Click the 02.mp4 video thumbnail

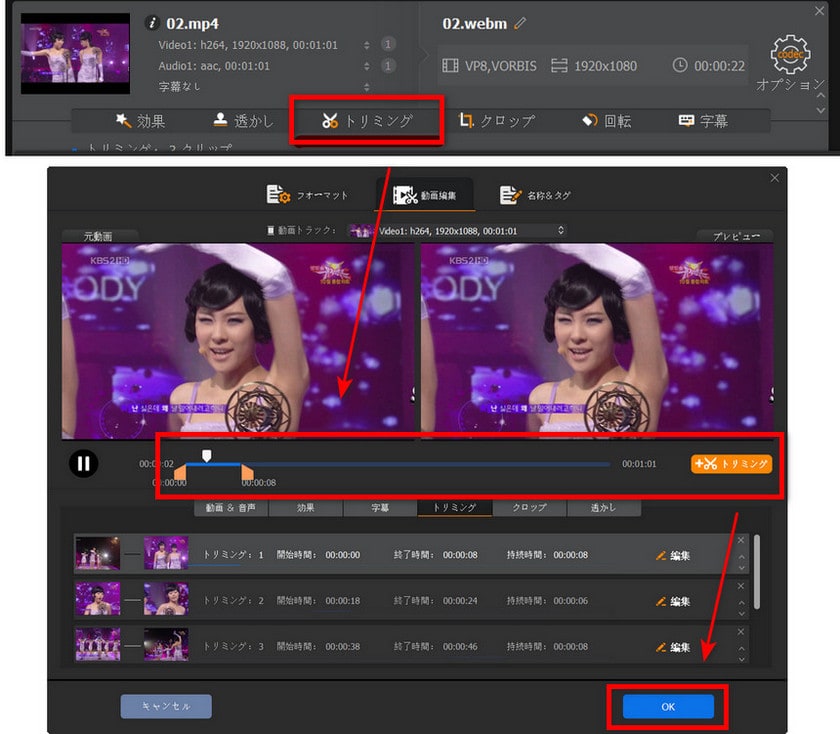[x=75, y=54]
